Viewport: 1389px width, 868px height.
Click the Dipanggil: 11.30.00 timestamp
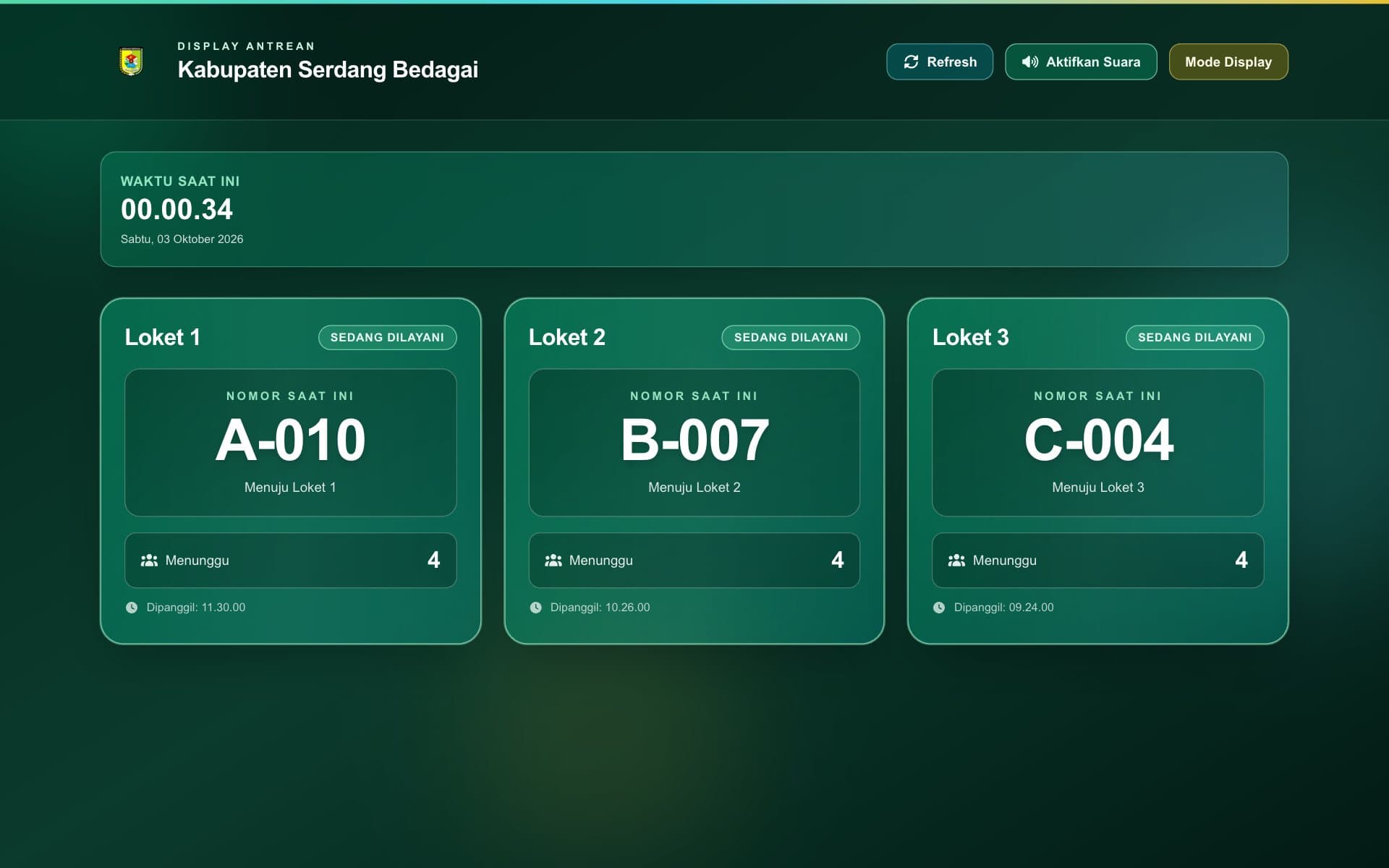coord(195,608)
